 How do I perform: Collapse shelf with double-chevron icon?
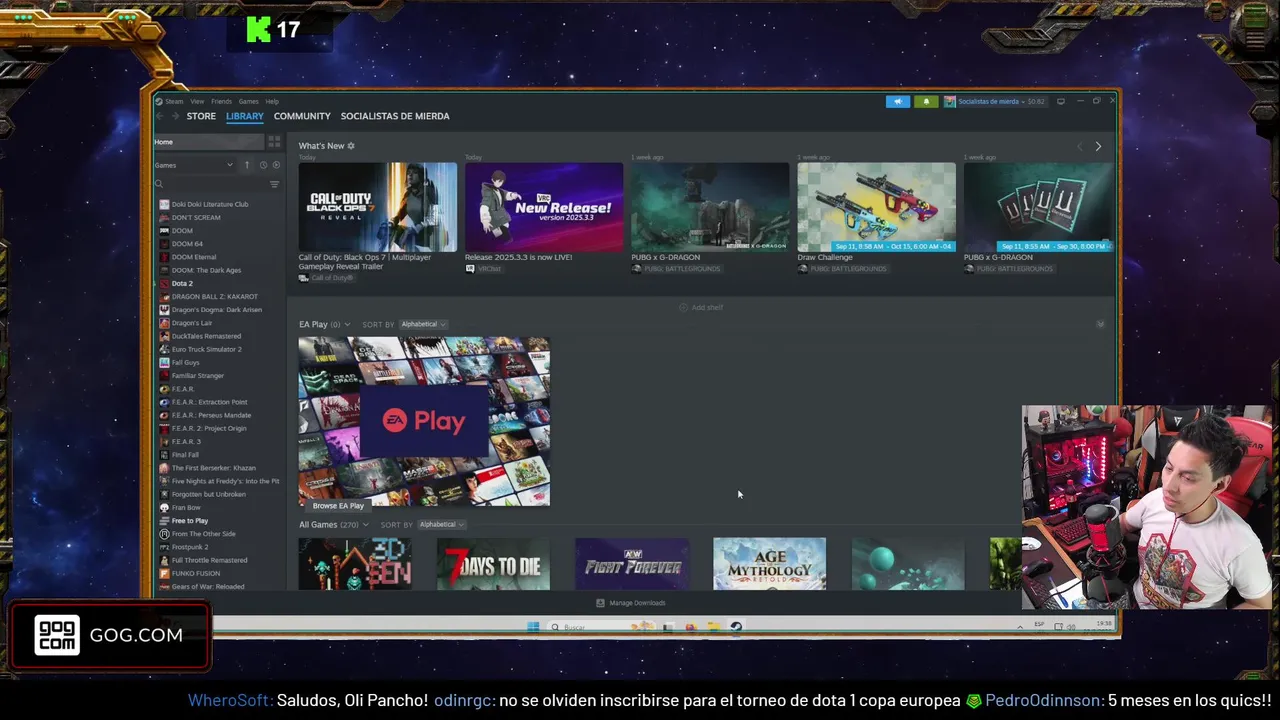[x=1100, y=324]
